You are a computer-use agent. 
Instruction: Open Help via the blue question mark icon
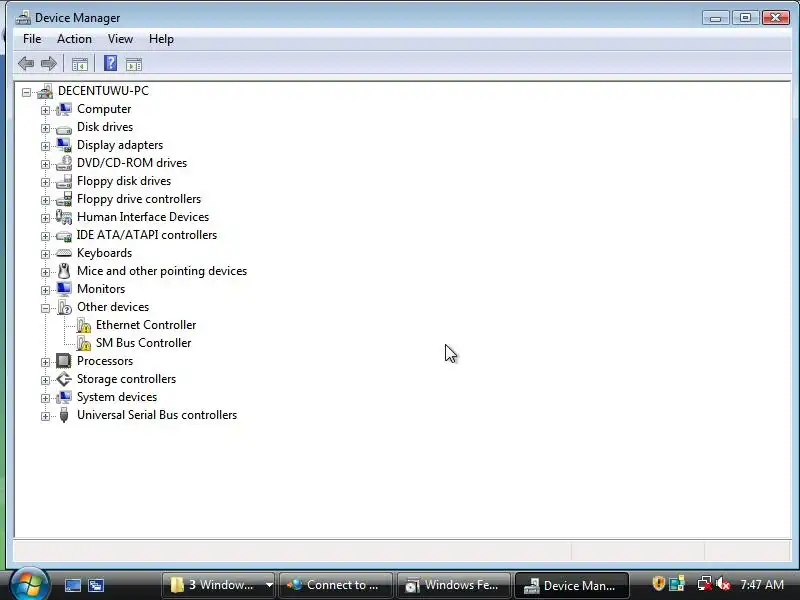pos(110,63)
